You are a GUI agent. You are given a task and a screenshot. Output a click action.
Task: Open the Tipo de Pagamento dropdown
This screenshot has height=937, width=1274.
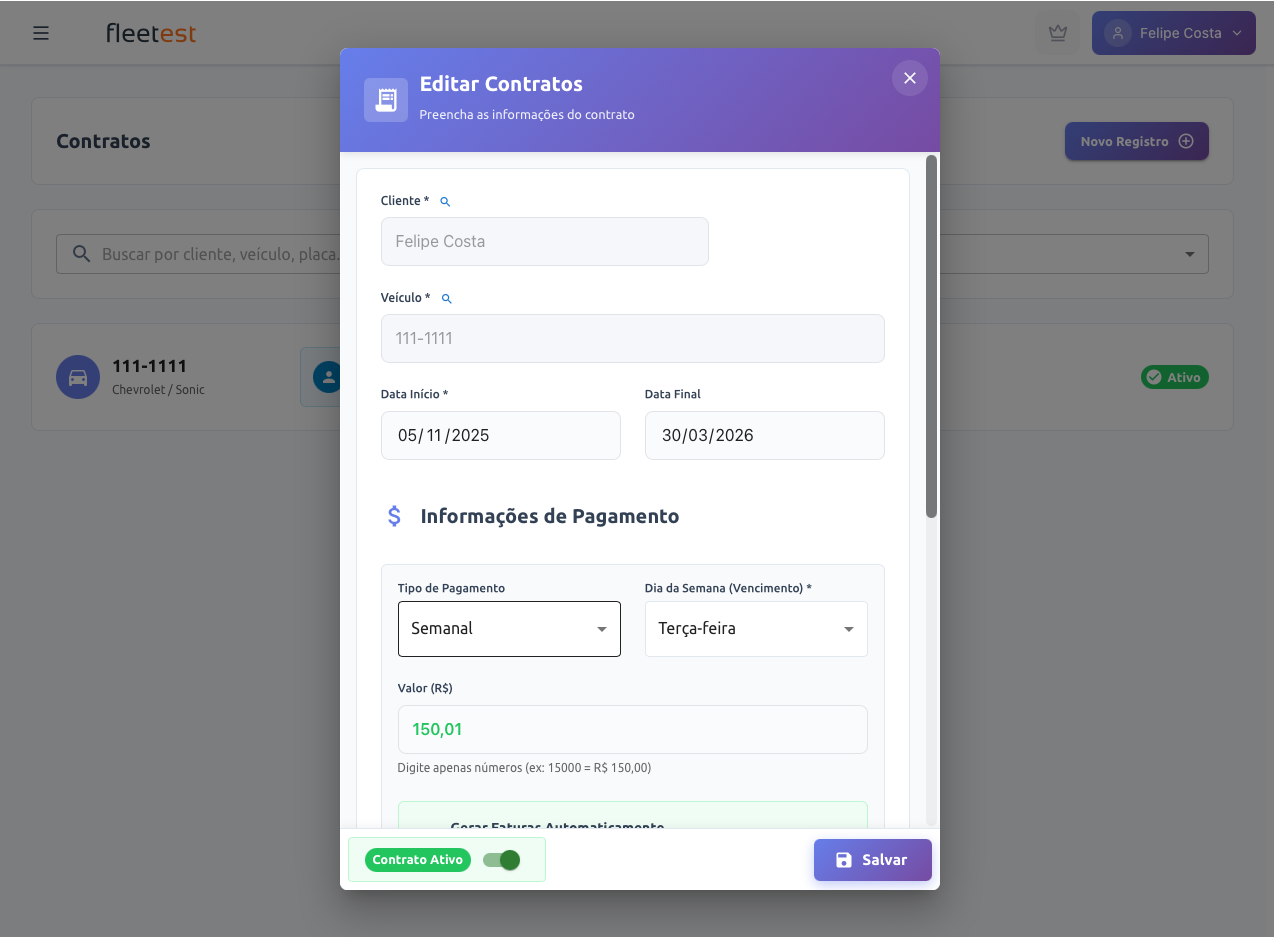pyautogui.click(x=509, y=629)
